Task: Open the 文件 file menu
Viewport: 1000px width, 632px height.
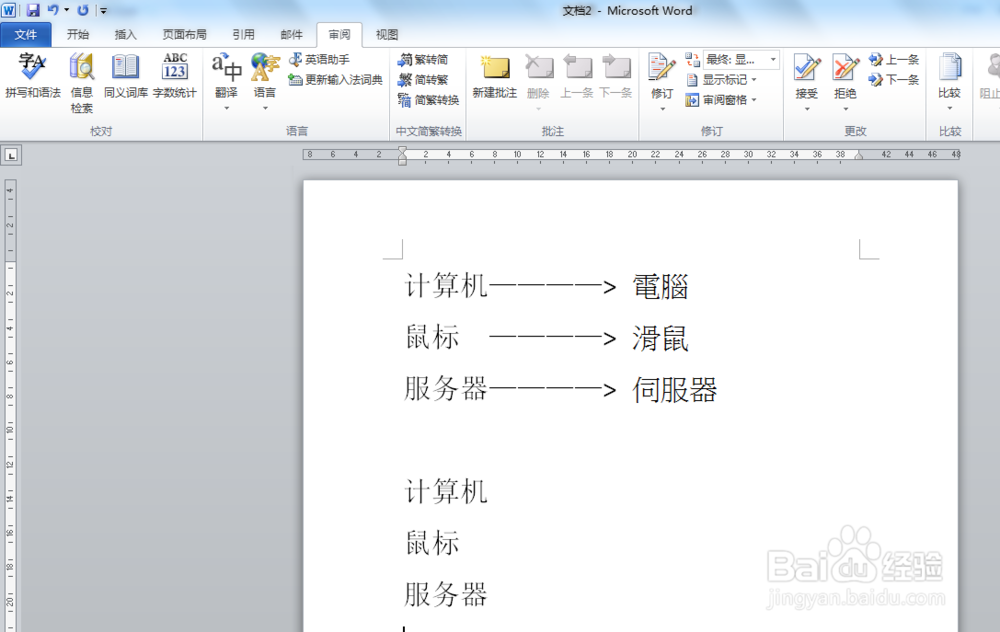Action: pos(27,33)
